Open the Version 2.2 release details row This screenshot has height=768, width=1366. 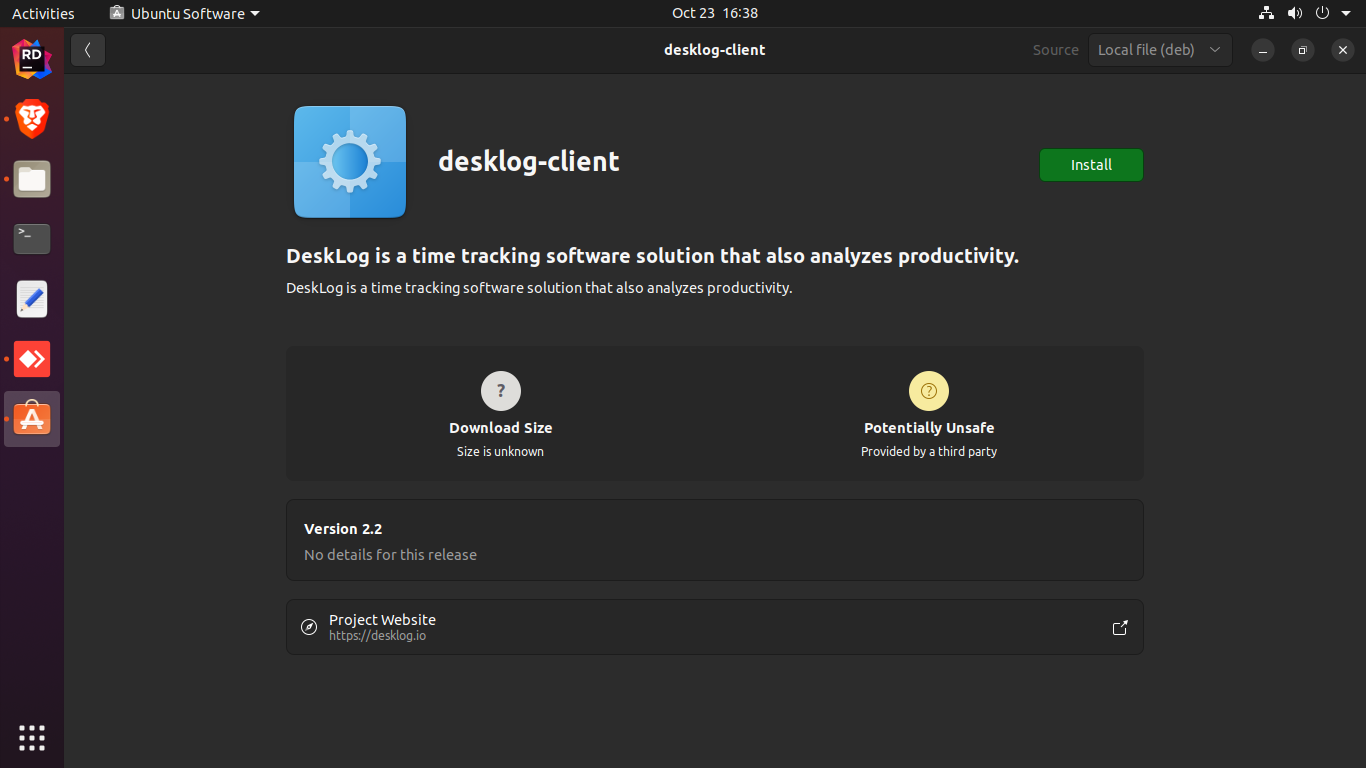point(715,540)
